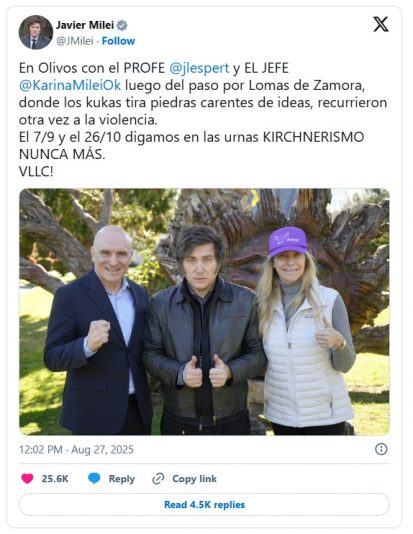Click the tweet text mentioning KIRCHNERISMO NUNCA MÁS
The width and height of the screenshot is (413, 534).
pos(191,146)
